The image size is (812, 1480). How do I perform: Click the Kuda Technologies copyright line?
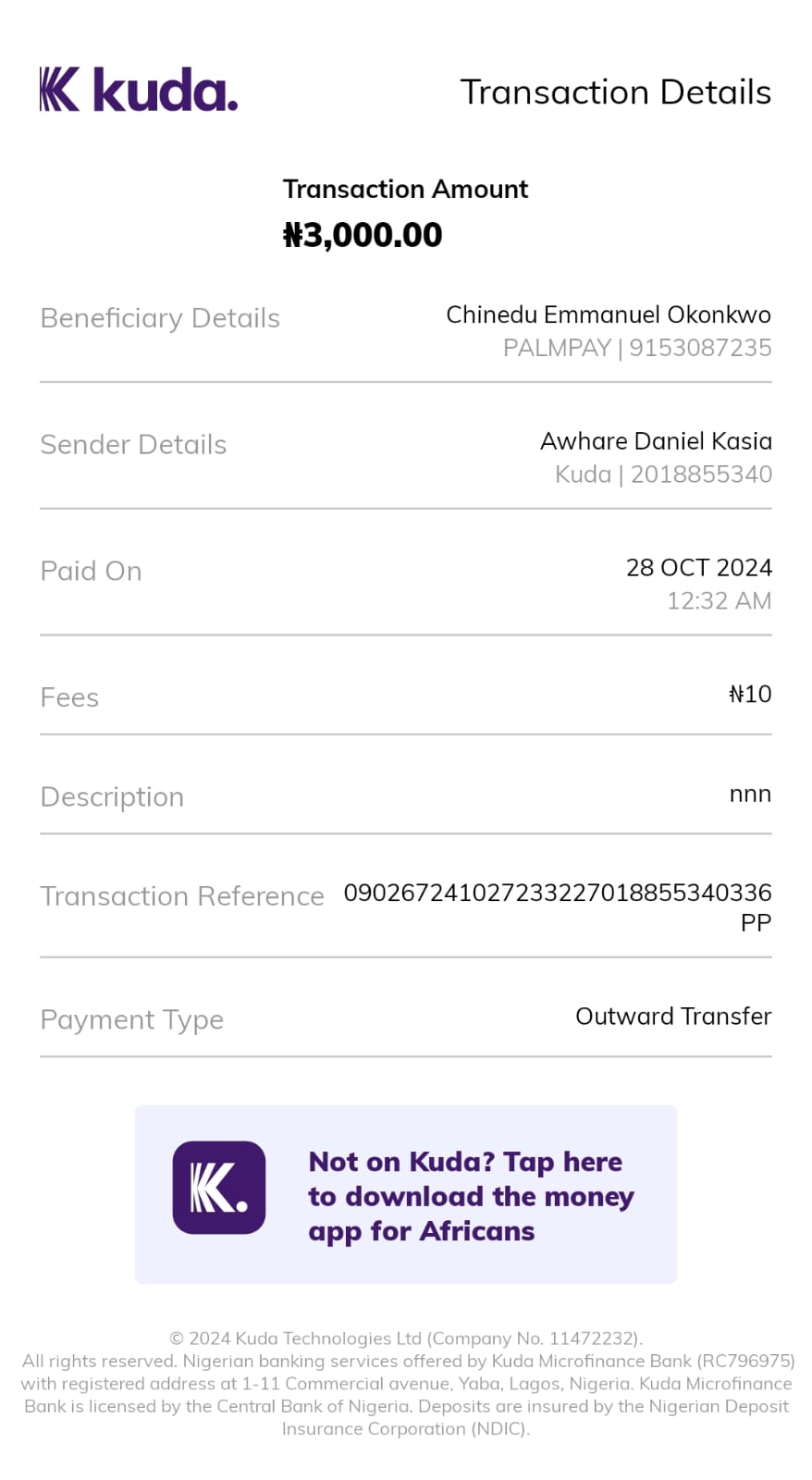406,1338
